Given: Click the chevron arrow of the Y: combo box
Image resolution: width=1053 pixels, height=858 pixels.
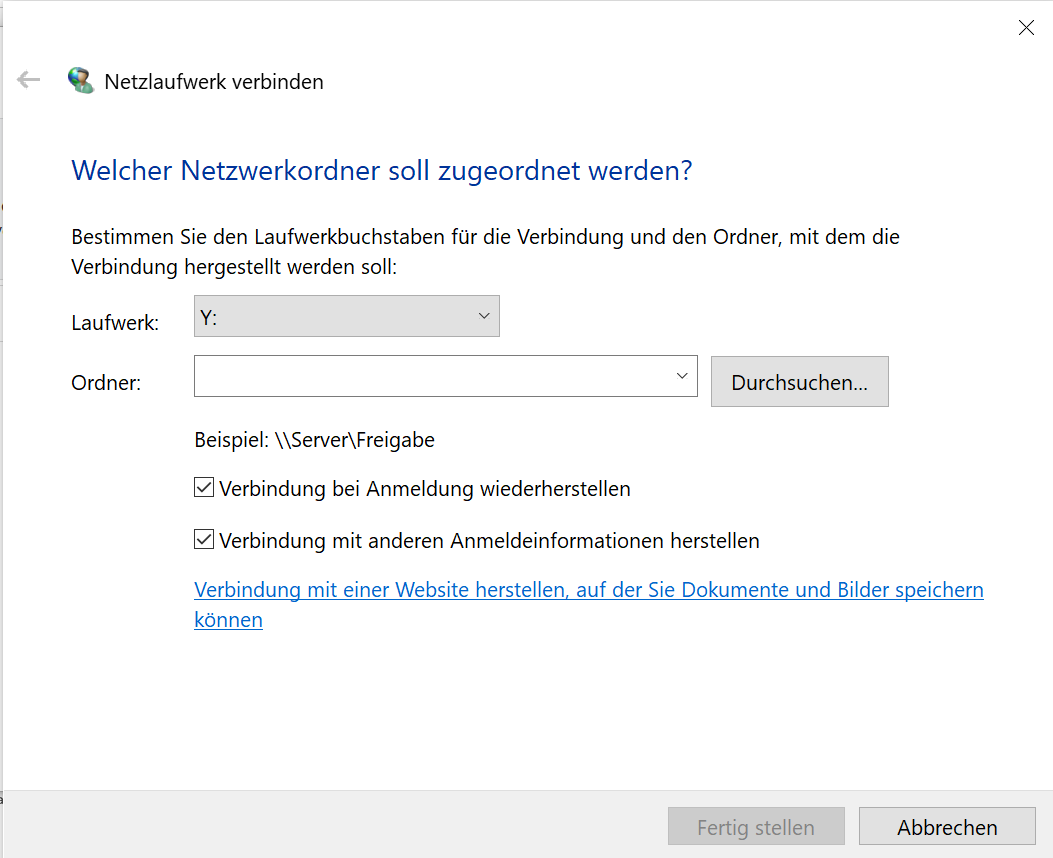Looking at the screenshot, I should pyautogui.click(x=484, y=317).
